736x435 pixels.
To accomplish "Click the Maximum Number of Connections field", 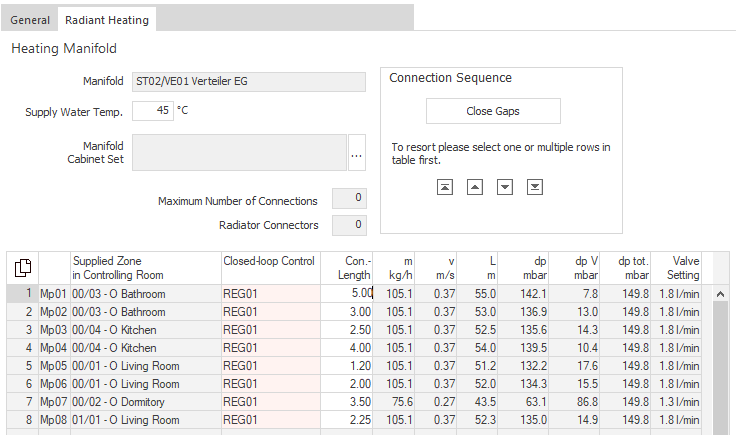I will [x=349, y=198].
